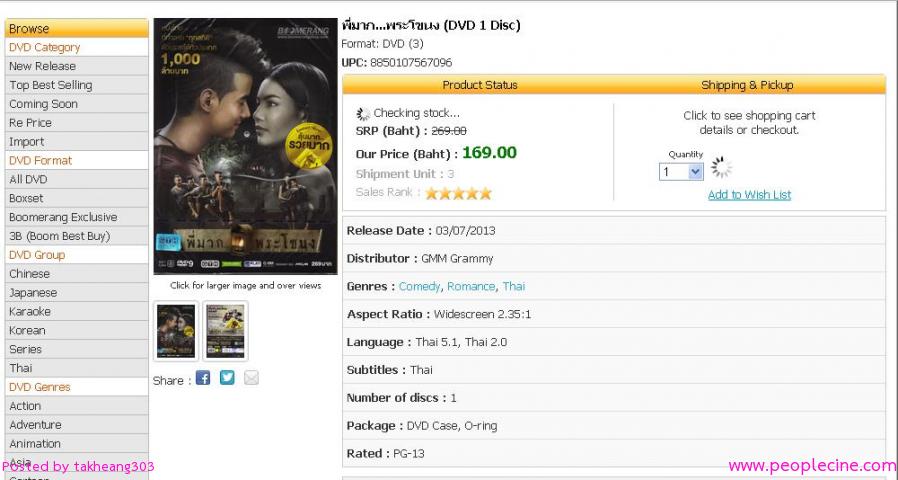
Task: Click the Widescreen 2.35:1 value
Action: pyautogui.click(x=482, y=314)
